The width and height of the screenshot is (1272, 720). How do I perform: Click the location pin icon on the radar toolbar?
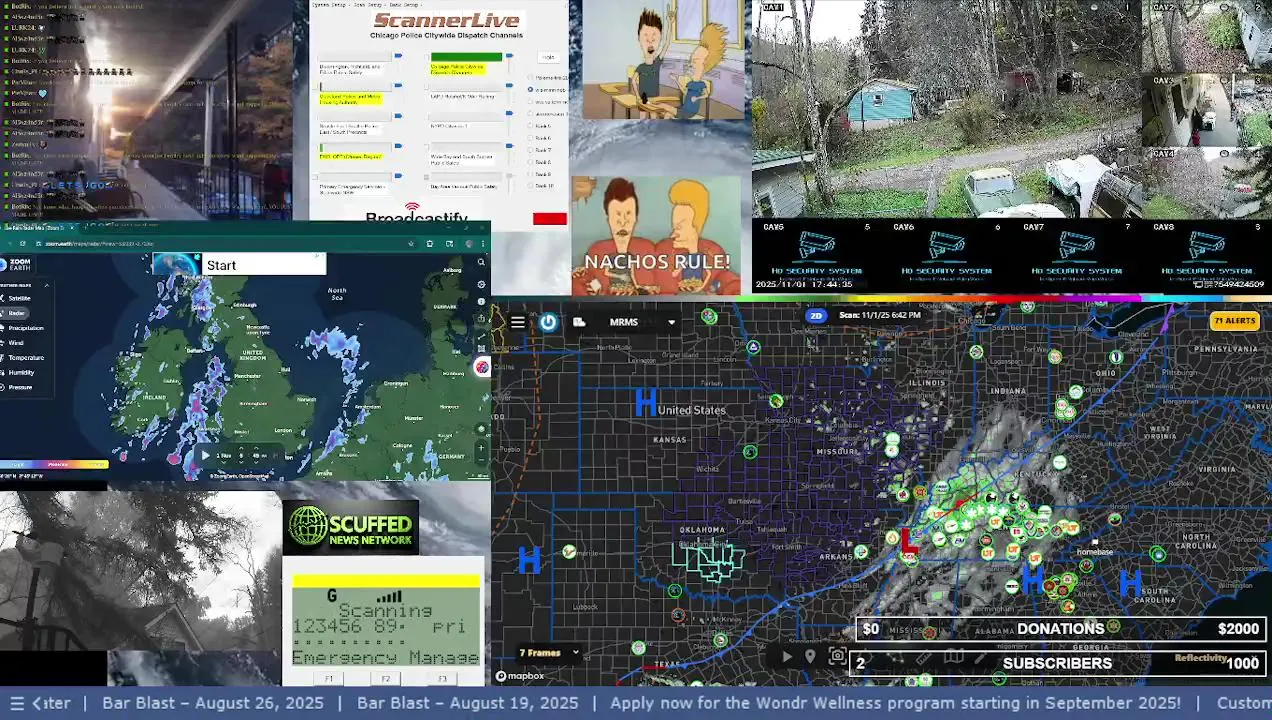[x=811, y=657]
